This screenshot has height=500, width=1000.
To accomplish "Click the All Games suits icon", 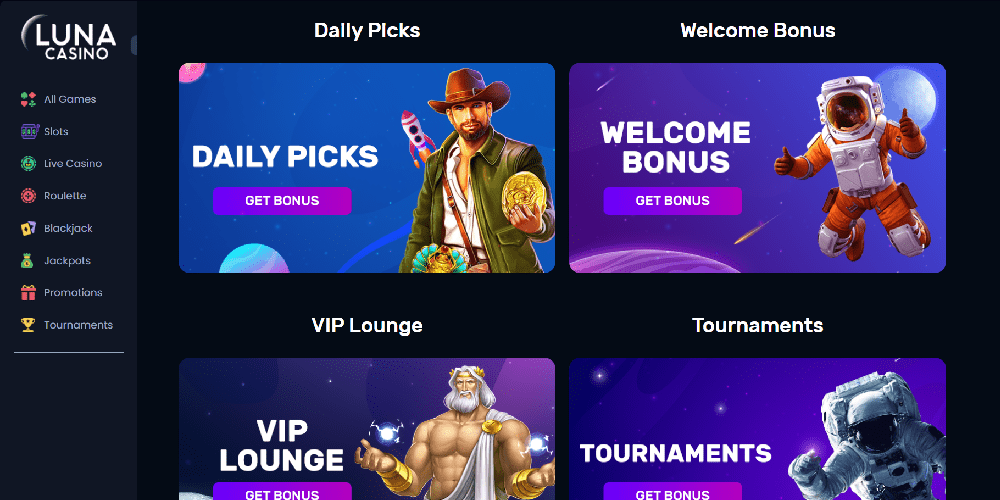I will pyautogui.click(x=28, y=99).
